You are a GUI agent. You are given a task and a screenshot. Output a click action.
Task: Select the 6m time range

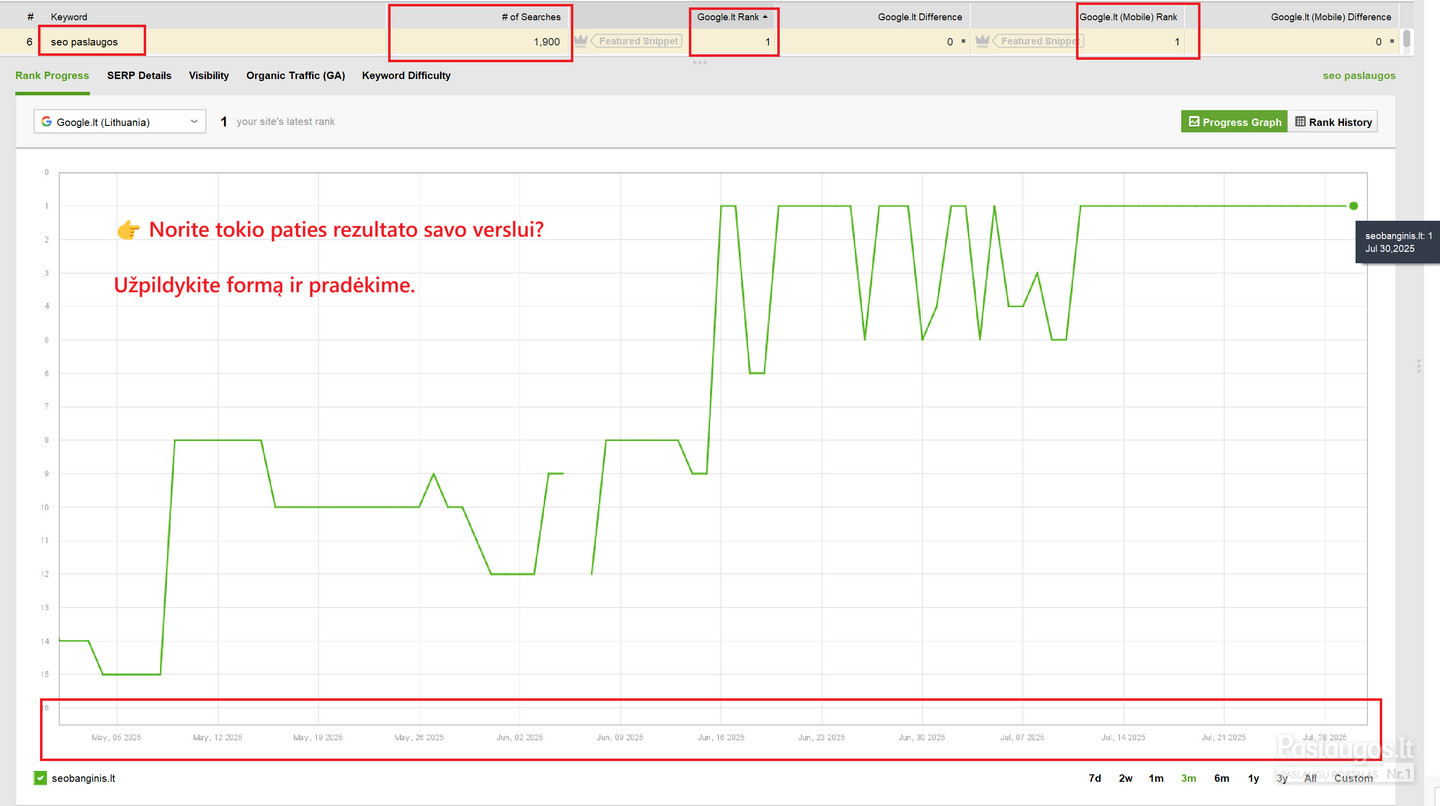(x=1221, y=778)
